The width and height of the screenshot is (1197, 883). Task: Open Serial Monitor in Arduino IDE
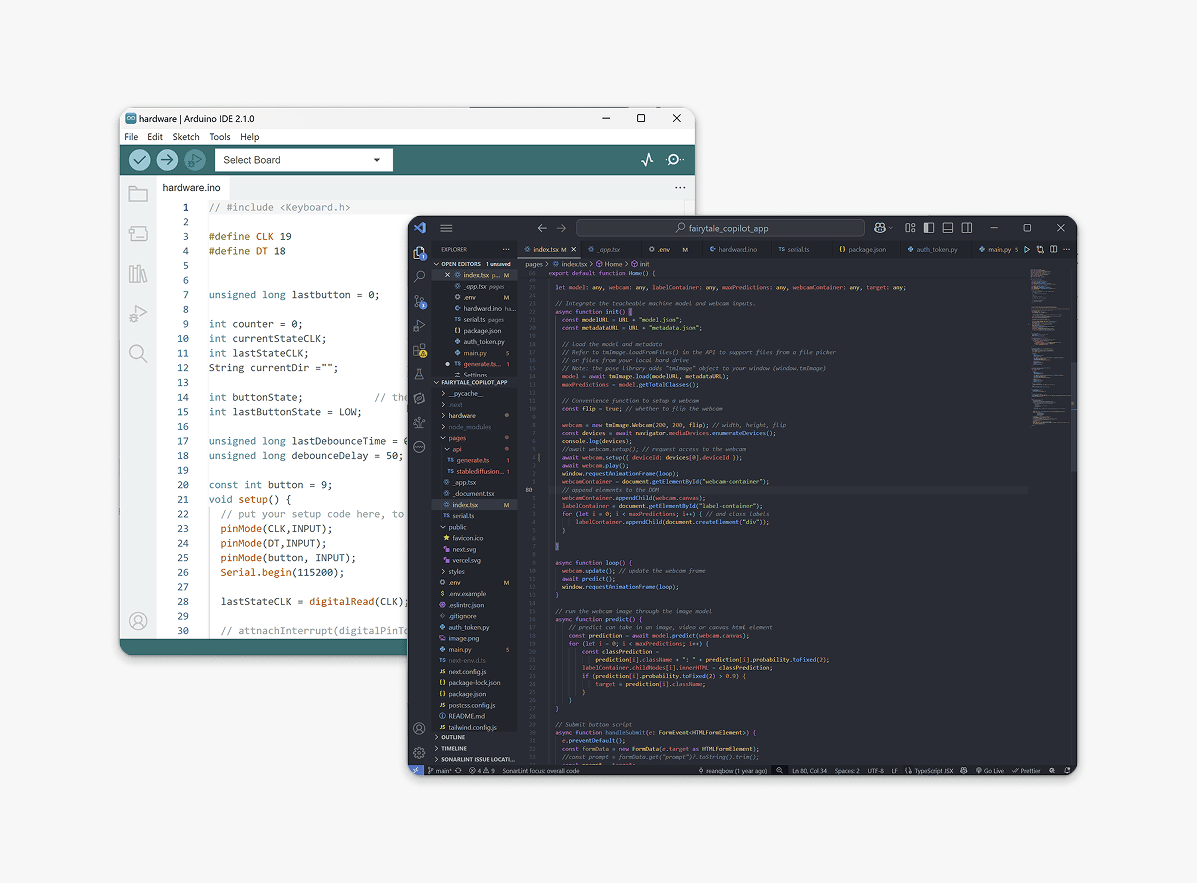click(674, 160)
